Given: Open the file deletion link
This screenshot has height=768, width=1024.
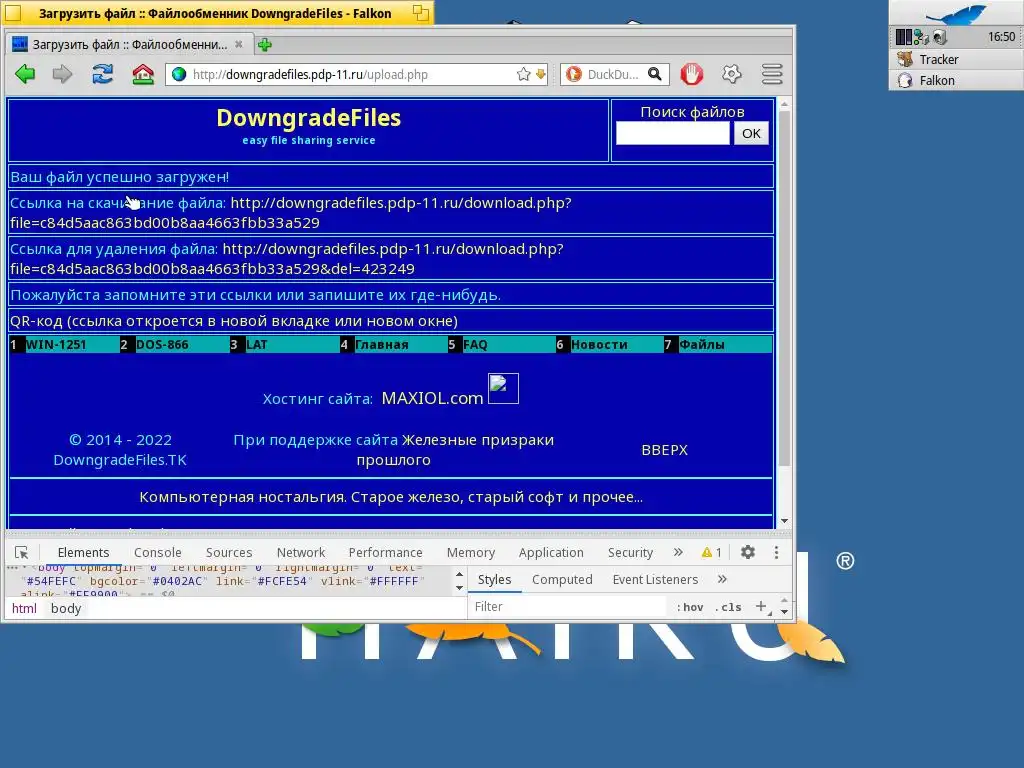Looking at the screenshot, I should [x=287, y=259].
